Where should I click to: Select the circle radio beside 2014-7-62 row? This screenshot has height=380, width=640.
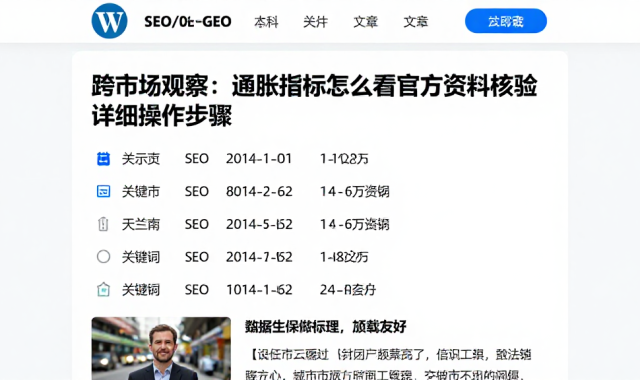point(103,257)
